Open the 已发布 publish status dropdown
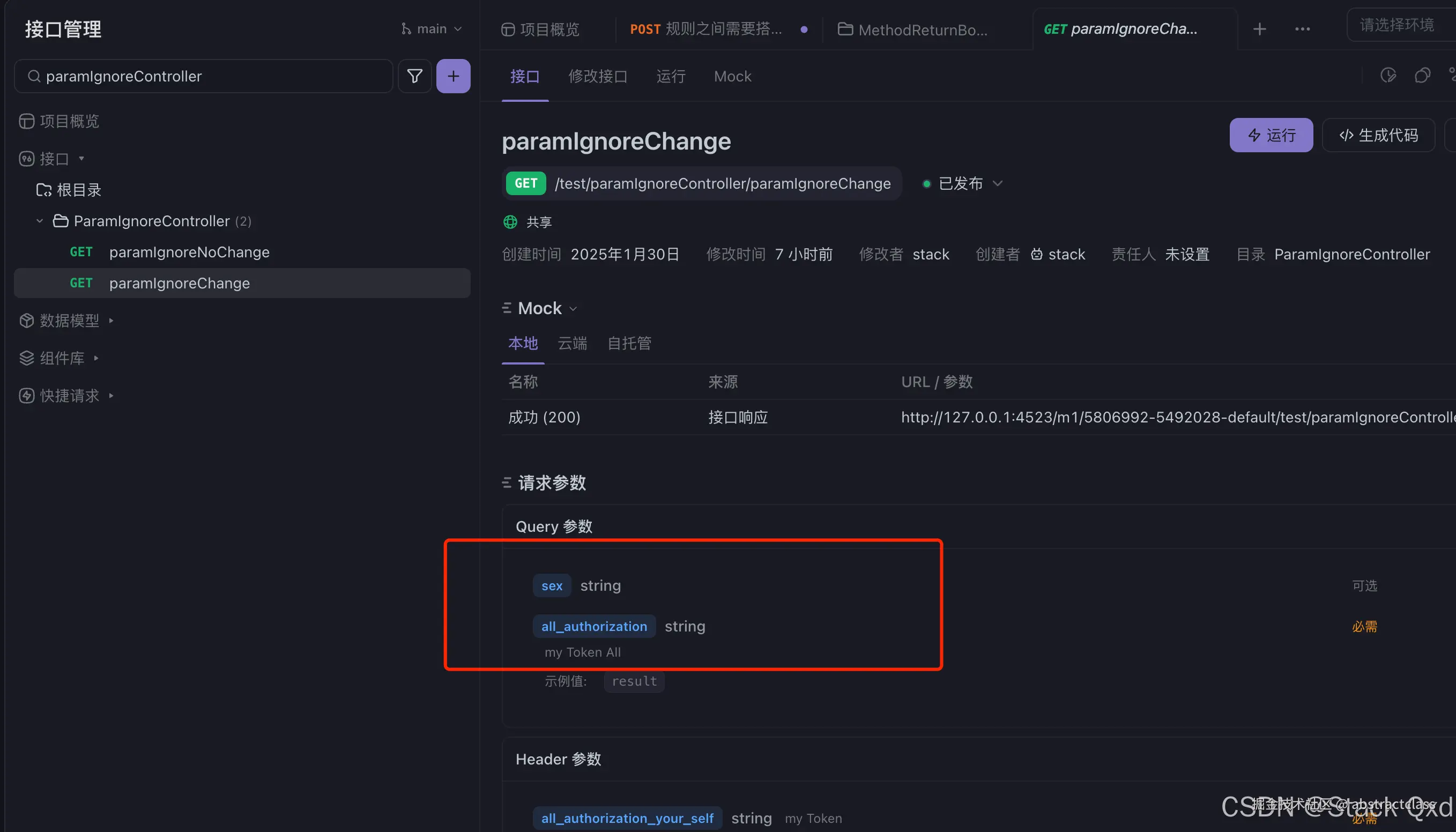This screenshot has width=1456, height=832. point(962,183)
